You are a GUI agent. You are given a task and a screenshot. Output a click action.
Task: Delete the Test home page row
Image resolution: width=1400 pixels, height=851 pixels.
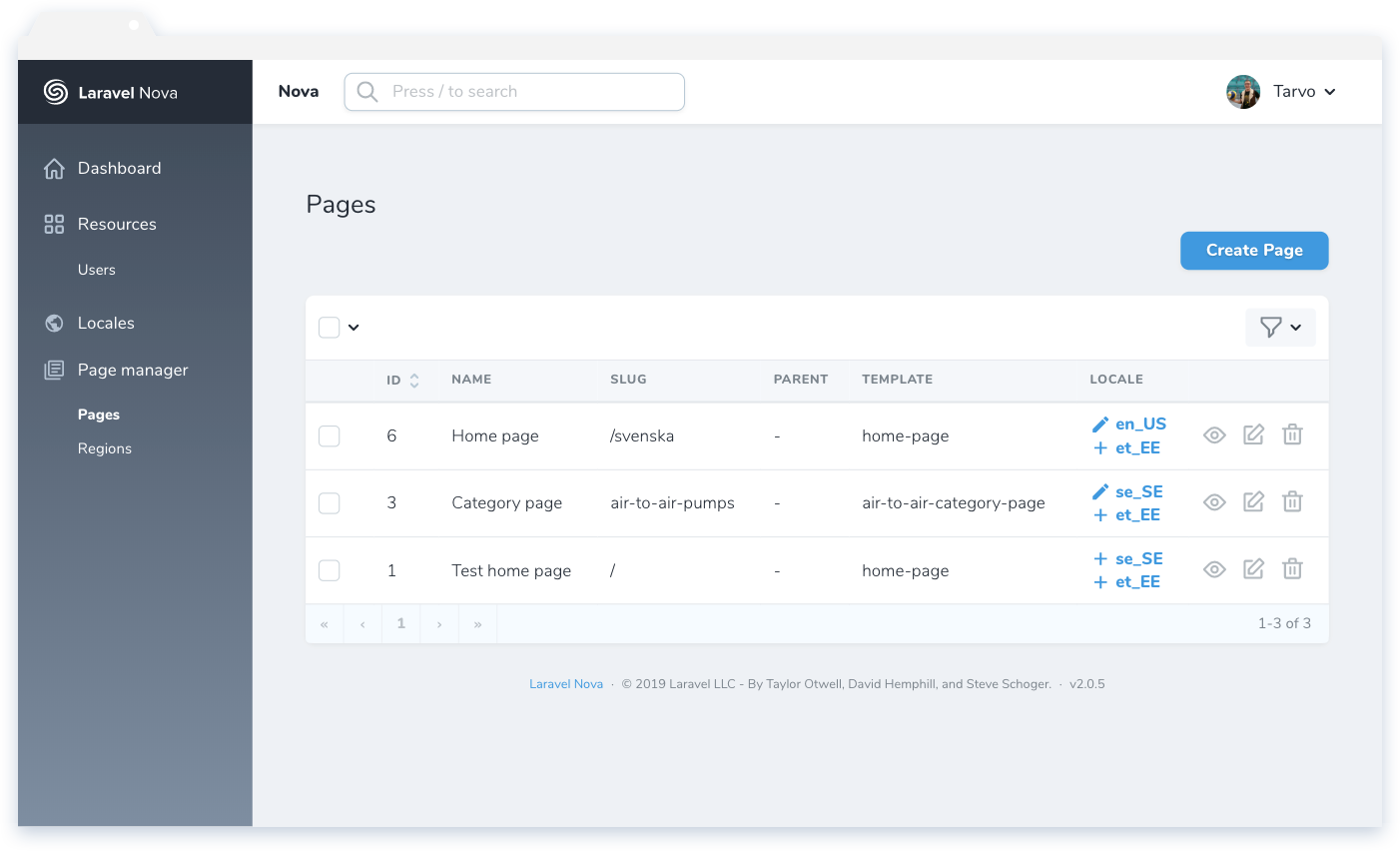coord(1292,568)
